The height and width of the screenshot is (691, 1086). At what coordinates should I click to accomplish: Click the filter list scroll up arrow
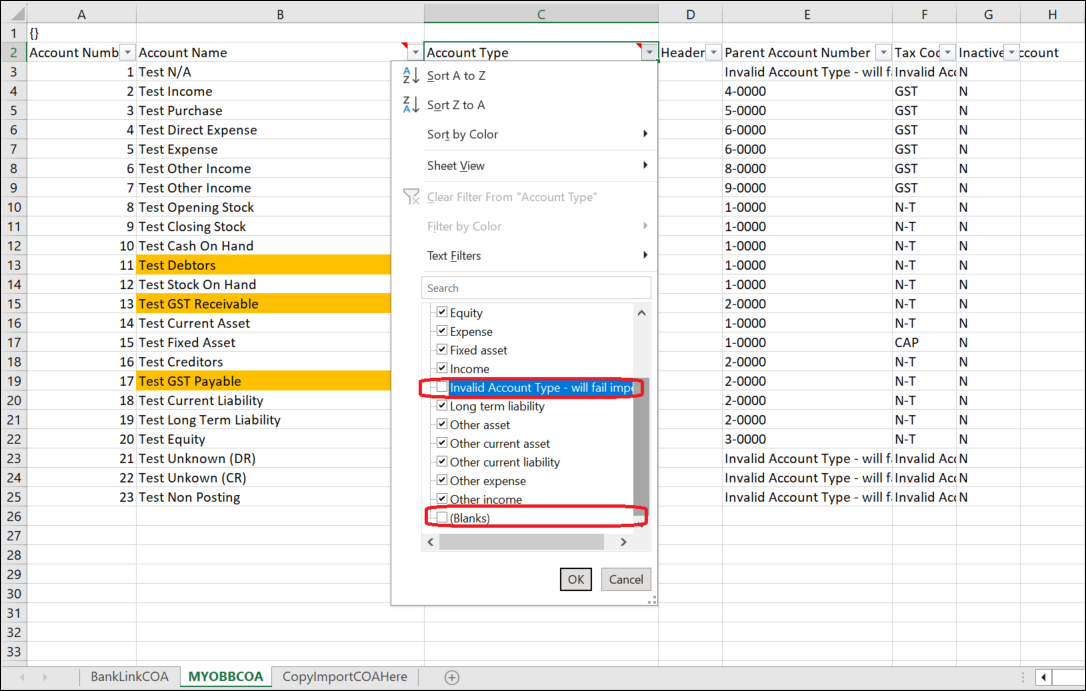pyautogui.click(x=641, y=313)
